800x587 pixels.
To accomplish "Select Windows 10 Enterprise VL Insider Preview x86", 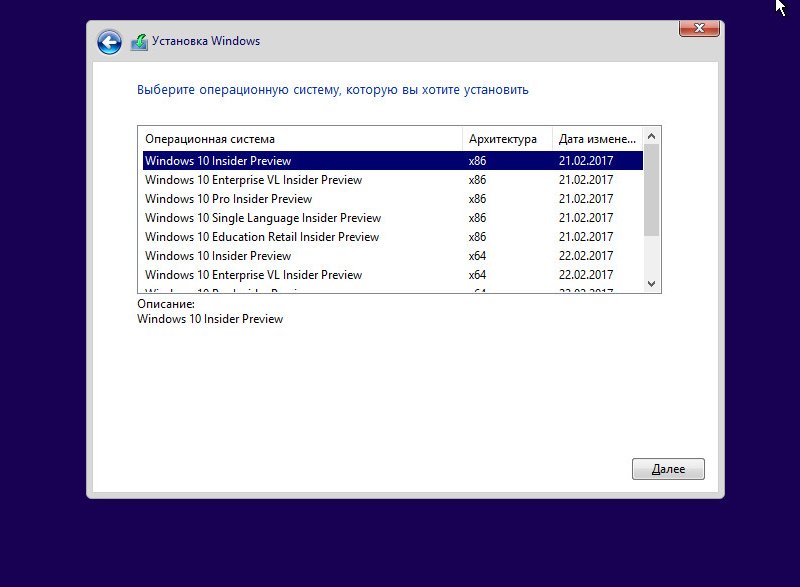I will click(x=392, y=180).
